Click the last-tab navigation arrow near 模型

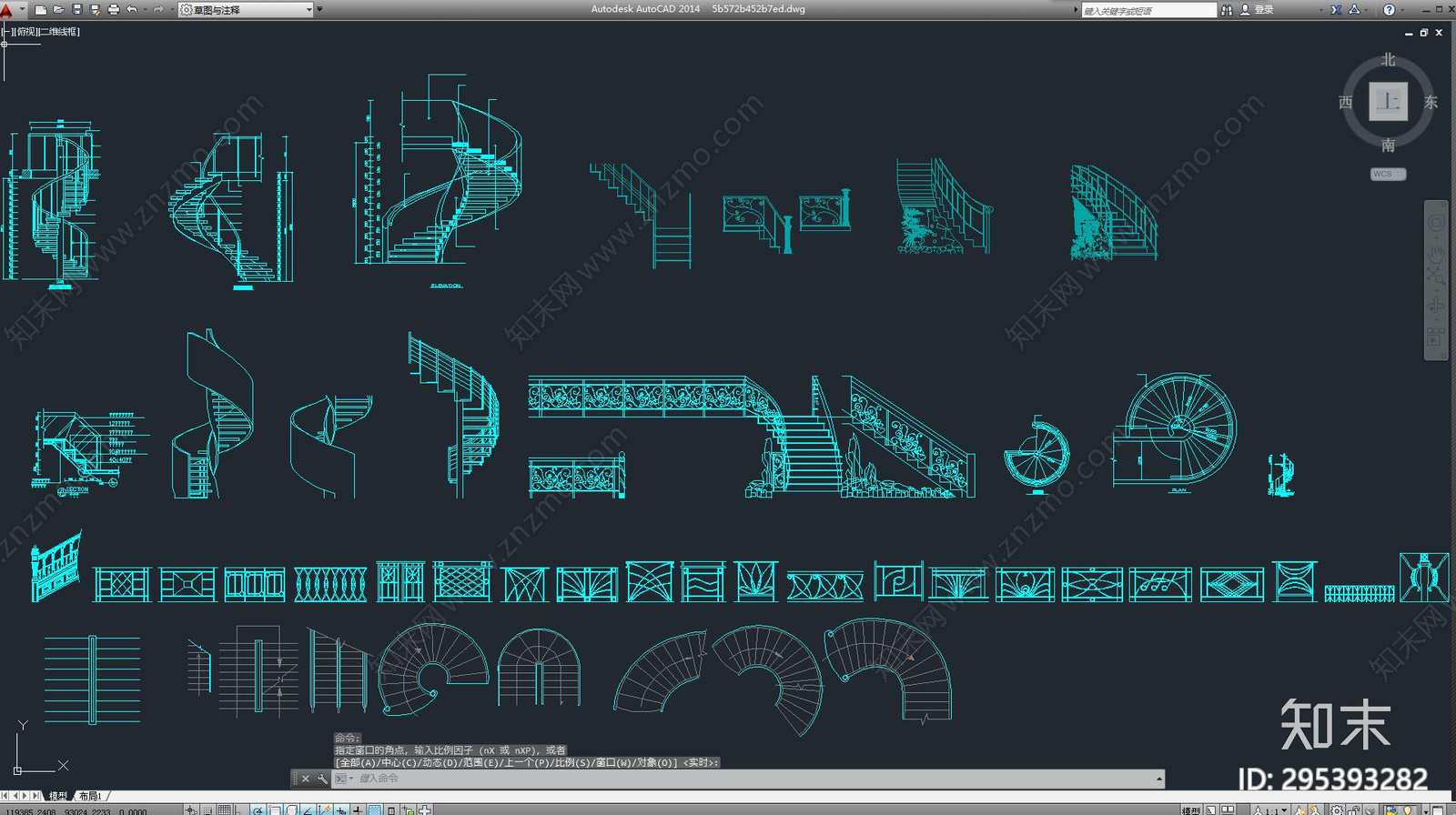click(35, 796)
